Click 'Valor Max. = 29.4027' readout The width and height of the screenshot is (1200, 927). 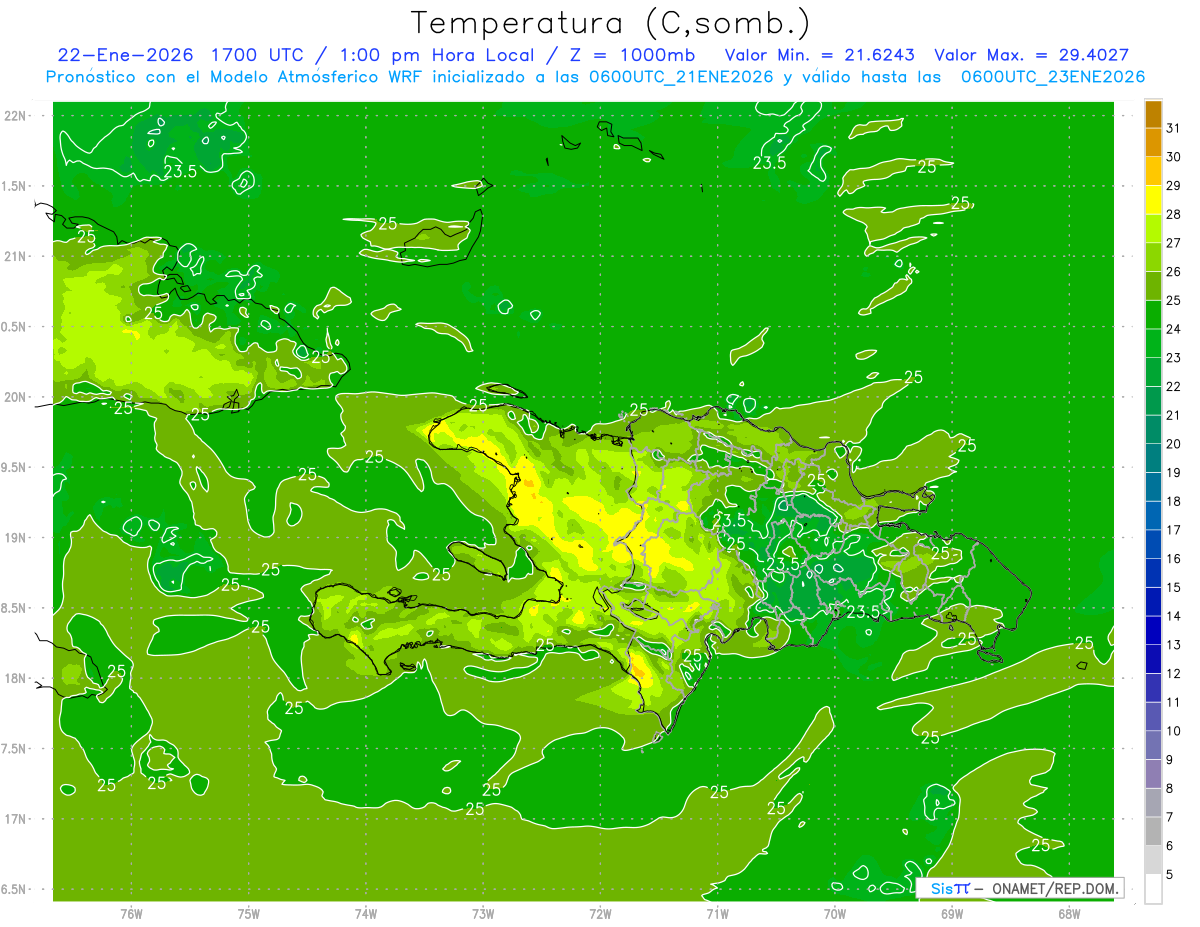1031,55
